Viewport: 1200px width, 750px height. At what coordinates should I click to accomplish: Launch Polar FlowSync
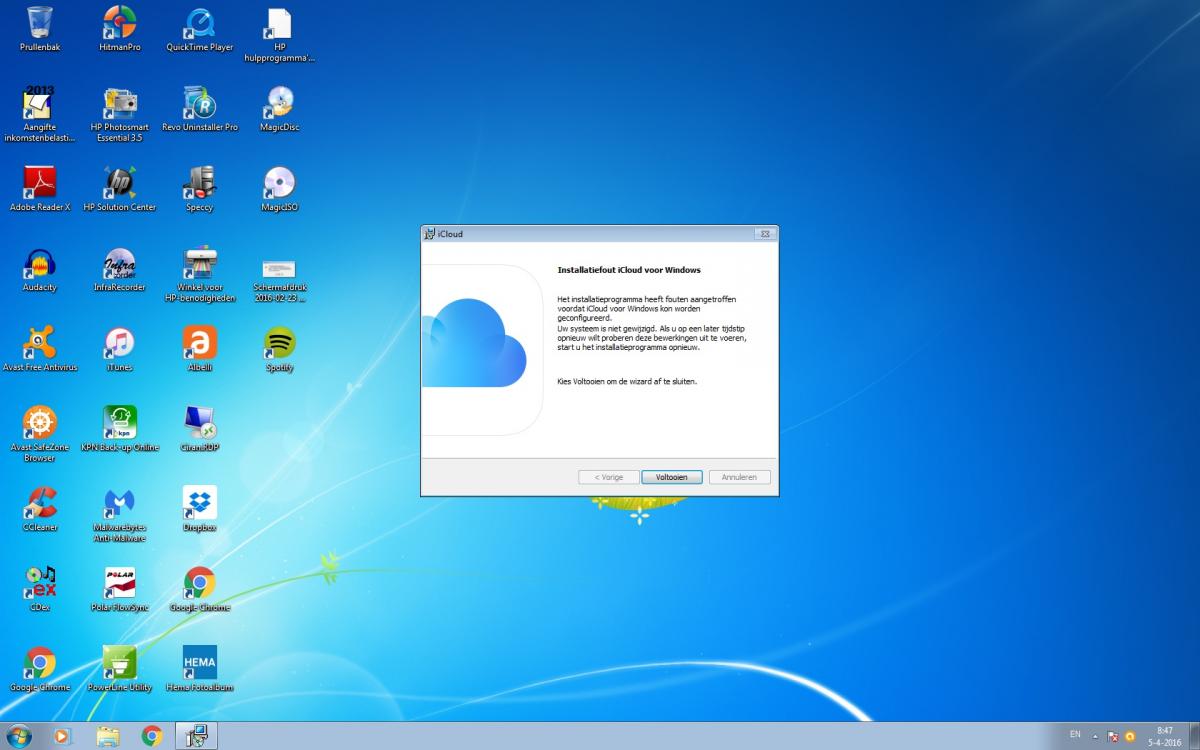120,589
